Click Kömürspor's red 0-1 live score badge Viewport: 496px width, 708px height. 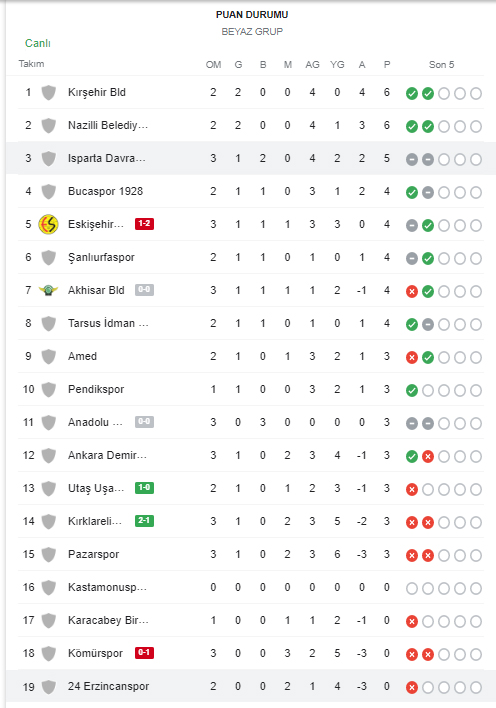tap(145, 652)
